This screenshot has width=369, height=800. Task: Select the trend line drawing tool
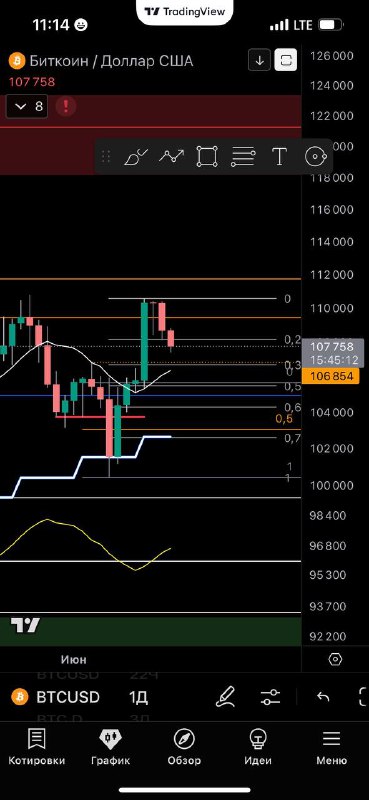(171, 156)
